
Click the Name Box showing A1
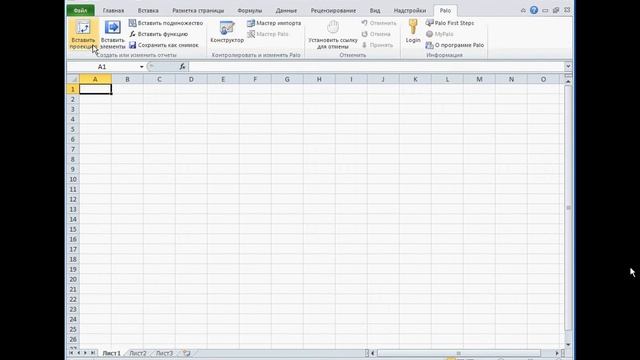coord(102,67)
